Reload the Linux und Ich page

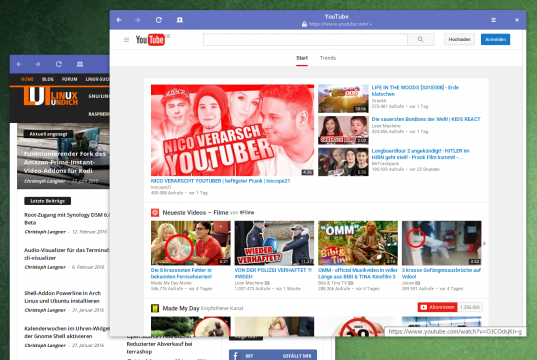pyautogui.click(x=59, y=64)
